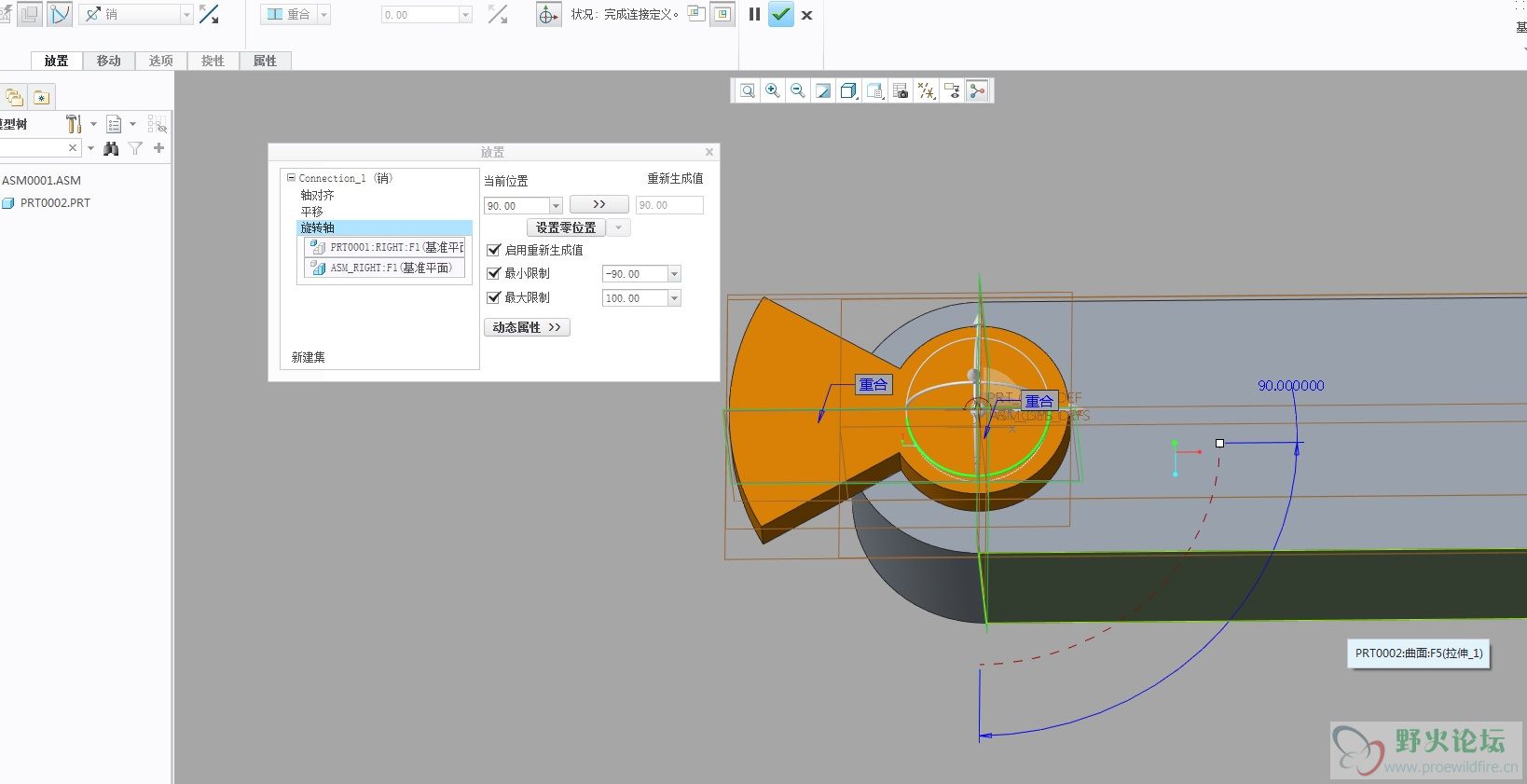Viewport: 1527px width, 784px height.
Task: Select the 平移 constraint item
Action: [311, 212]
